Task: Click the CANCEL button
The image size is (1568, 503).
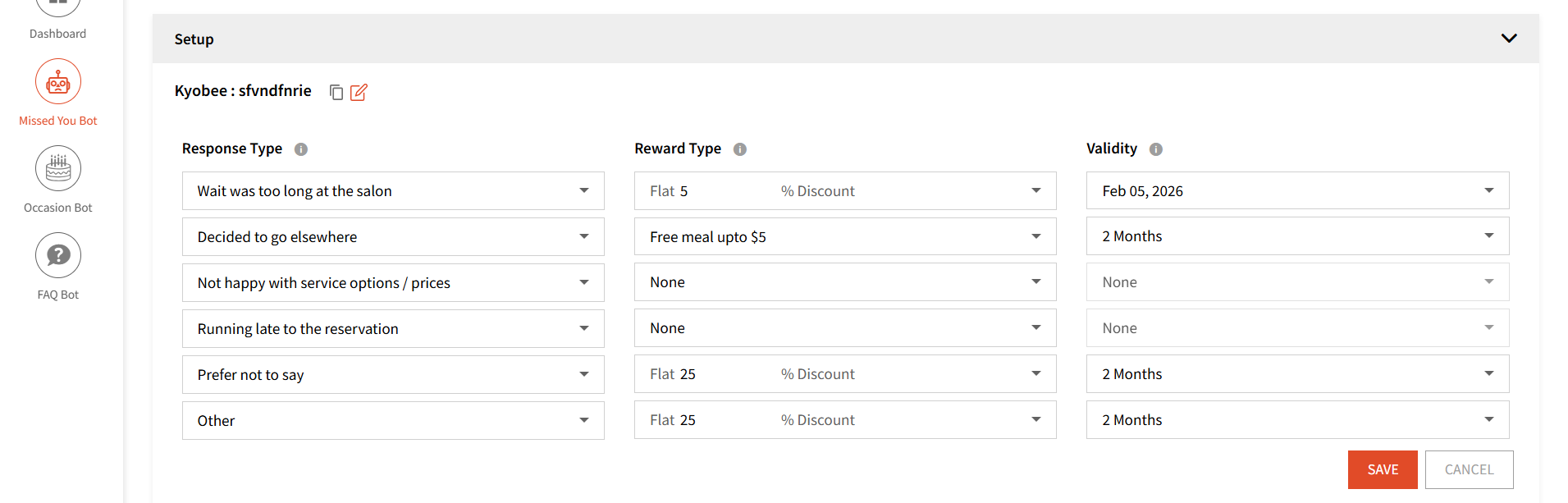Action: 1469,469
